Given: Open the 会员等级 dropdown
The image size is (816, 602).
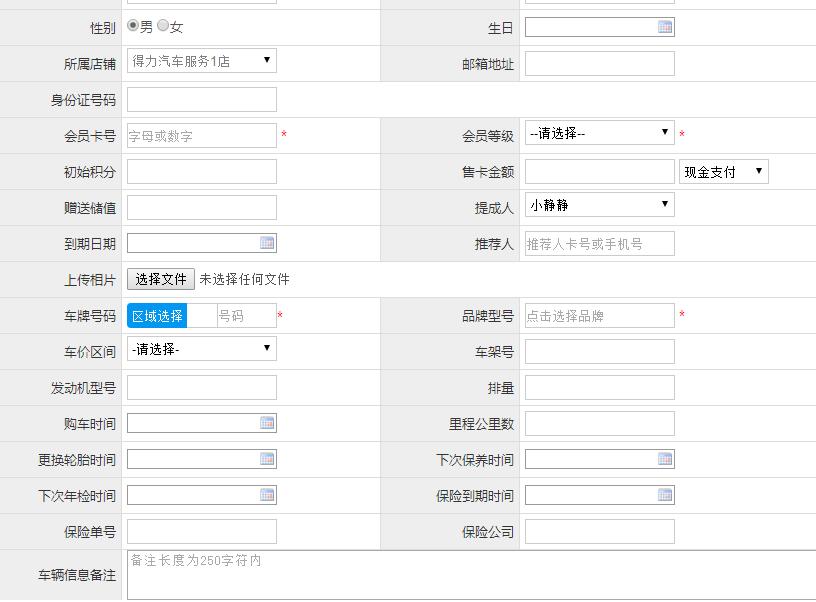Looking at the screenshot, I should point(600,133).
